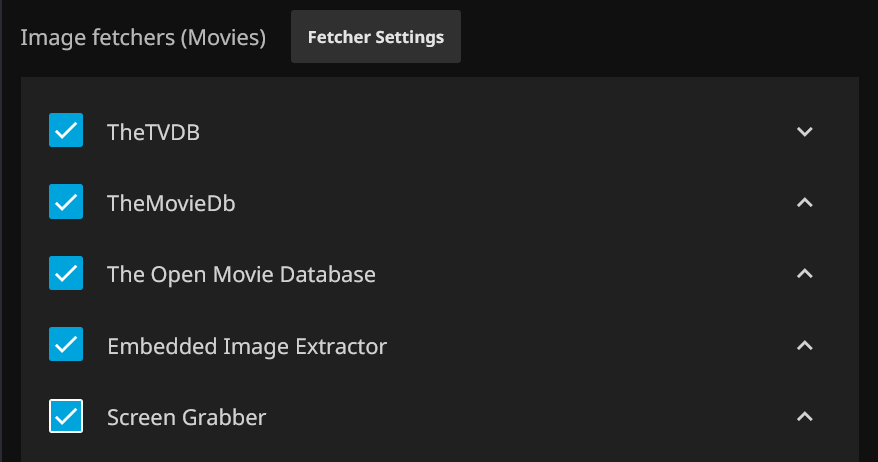Image resolution: width=878 pixels, height=462 pixels.
Task: Move Embedded Image Extractor up
Action: 805,345
